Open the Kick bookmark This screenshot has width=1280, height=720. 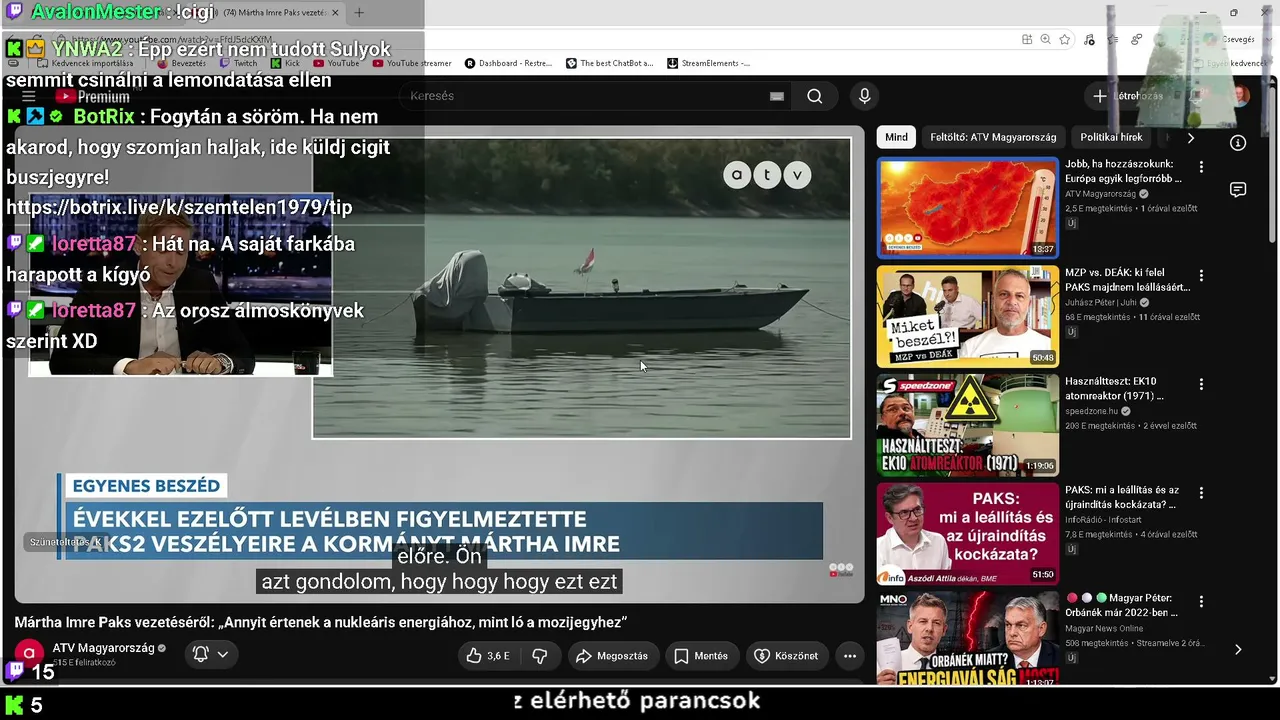(285, 63)
